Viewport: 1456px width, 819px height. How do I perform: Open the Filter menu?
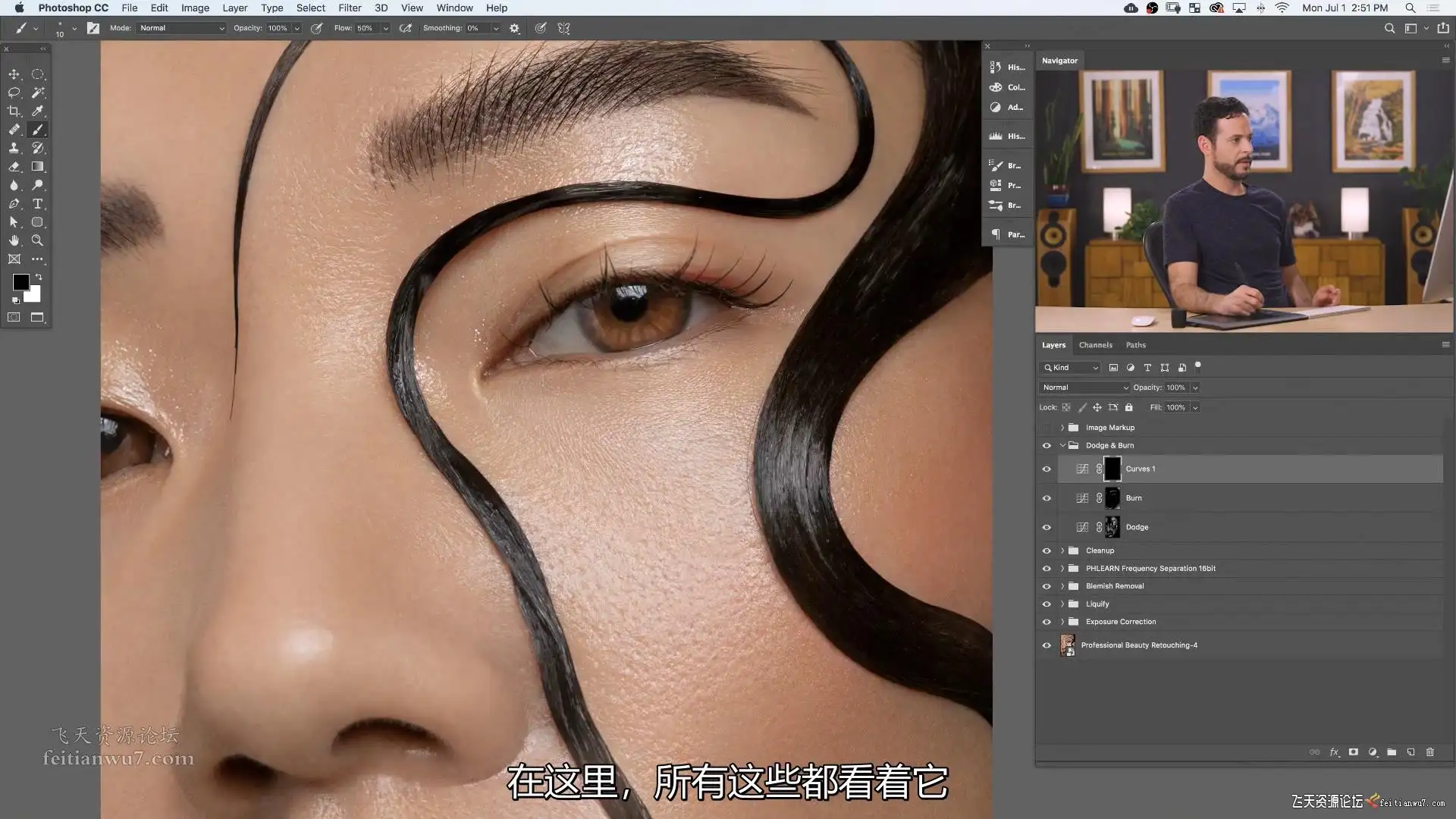point(350,8)
